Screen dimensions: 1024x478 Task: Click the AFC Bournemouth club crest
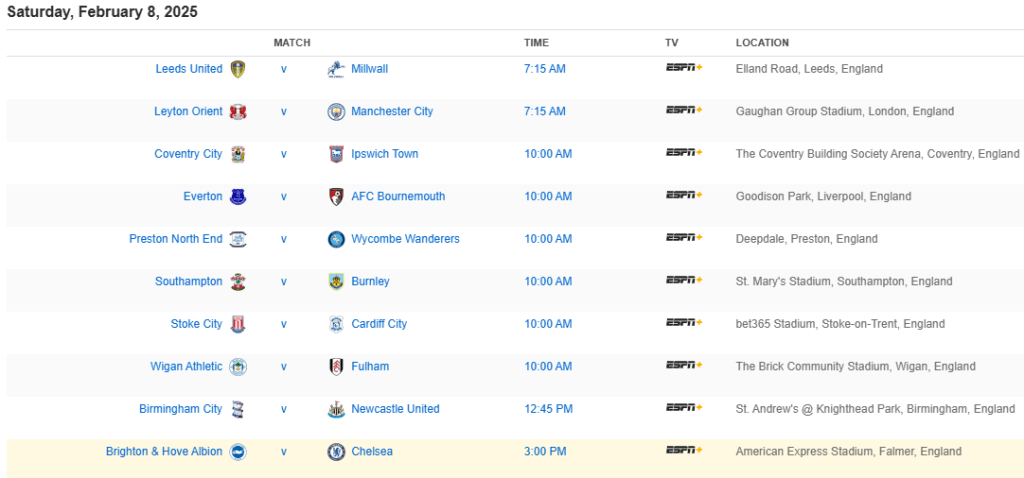[x=336, y=197]
